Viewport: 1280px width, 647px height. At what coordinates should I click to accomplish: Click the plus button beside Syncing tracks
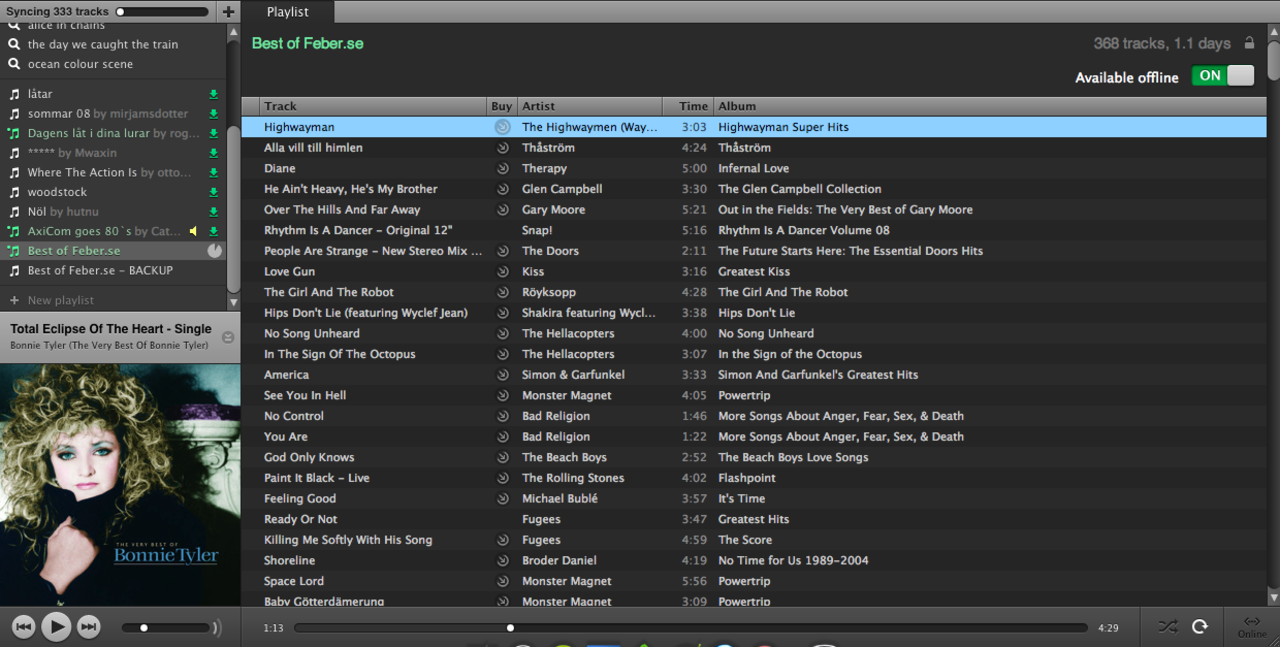click(228, 12)
